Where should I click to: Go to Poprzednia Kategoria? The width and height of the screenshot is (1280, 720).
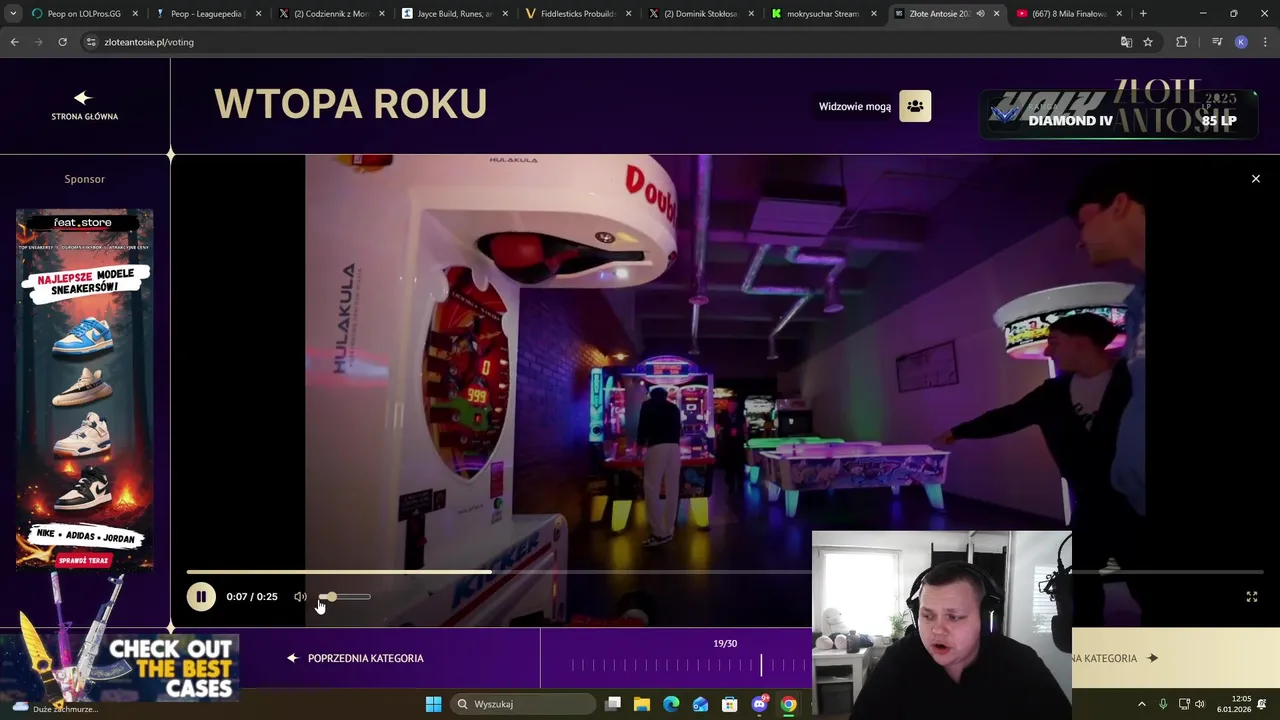(355, 658)
